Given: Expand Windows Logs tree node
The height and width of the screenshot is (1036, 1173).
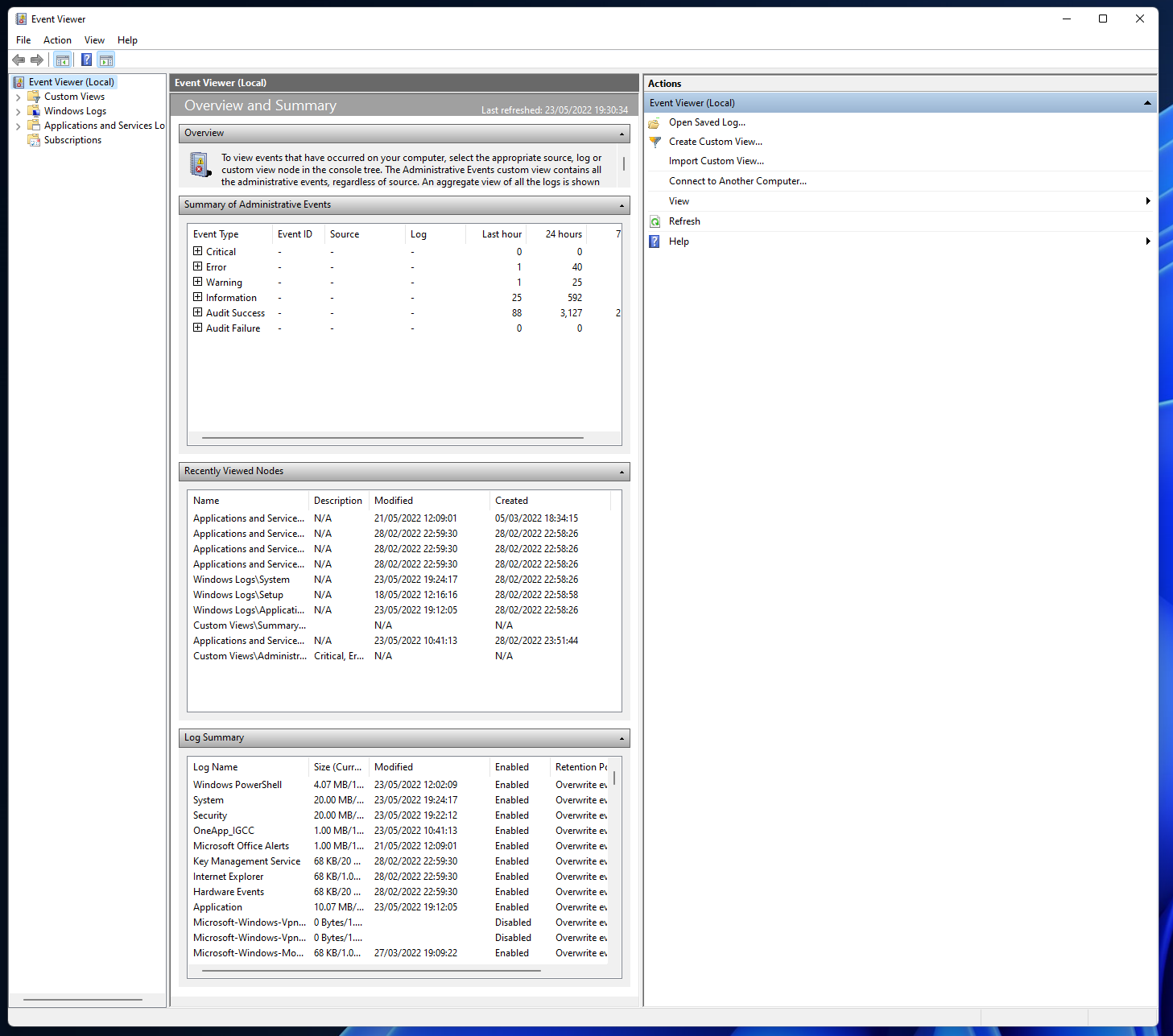Looking at the screenshot, I should pyautogui.click(x=19, y=112).
